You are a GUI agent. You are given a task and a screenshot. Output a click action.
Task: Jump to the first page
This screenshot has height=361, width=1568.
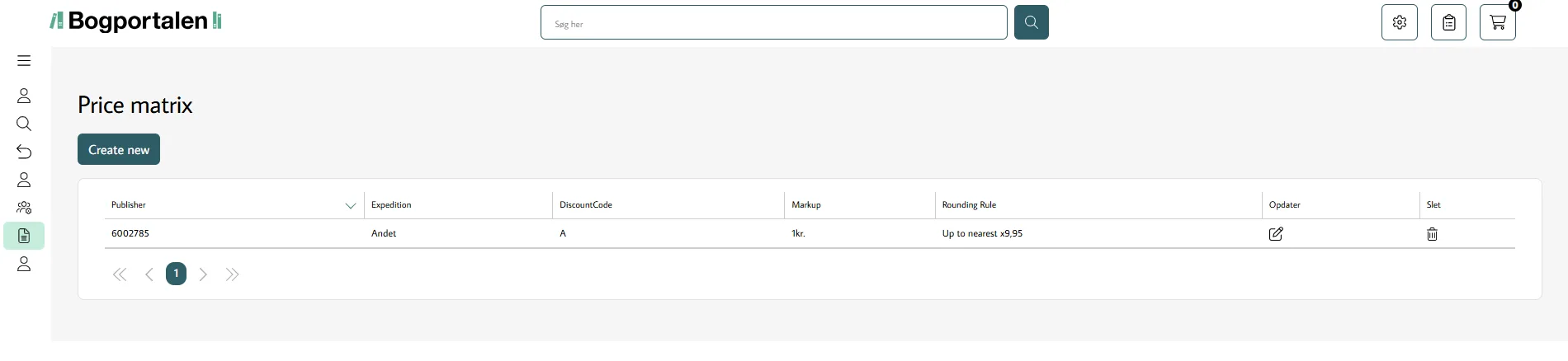pyautogui.click(x=120, y=274)
